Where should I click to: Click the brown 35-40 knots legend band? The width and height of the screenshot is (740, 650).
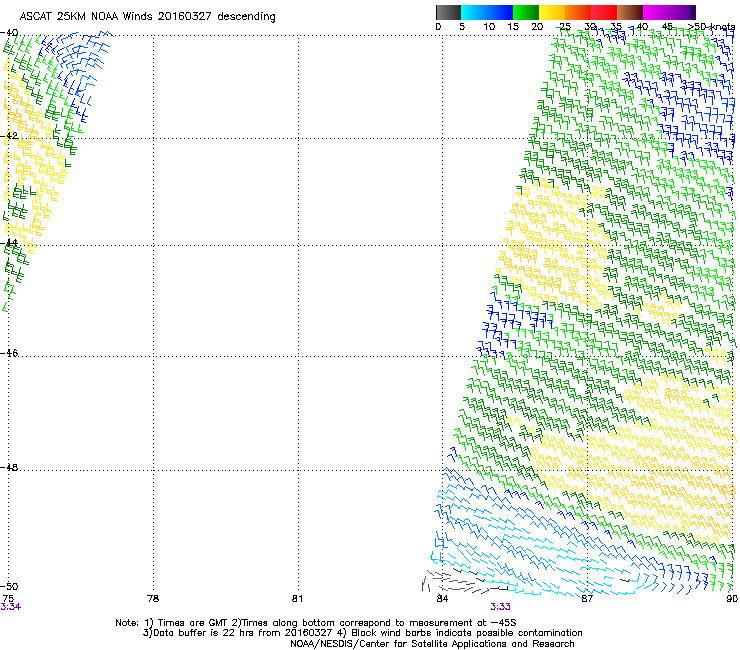click(630, 12)
